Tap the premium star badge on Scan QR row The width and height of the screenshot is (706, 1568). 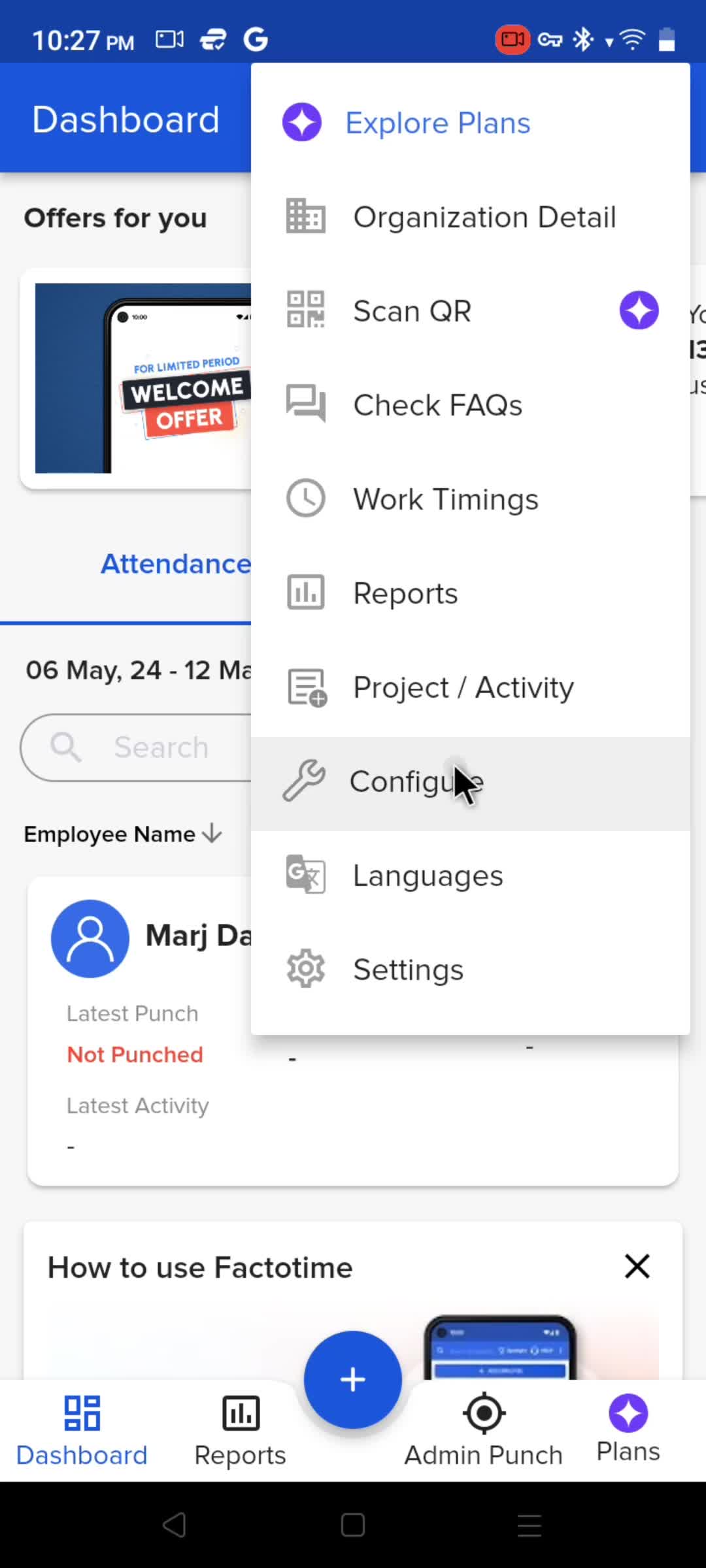click(x=639, y=310)
